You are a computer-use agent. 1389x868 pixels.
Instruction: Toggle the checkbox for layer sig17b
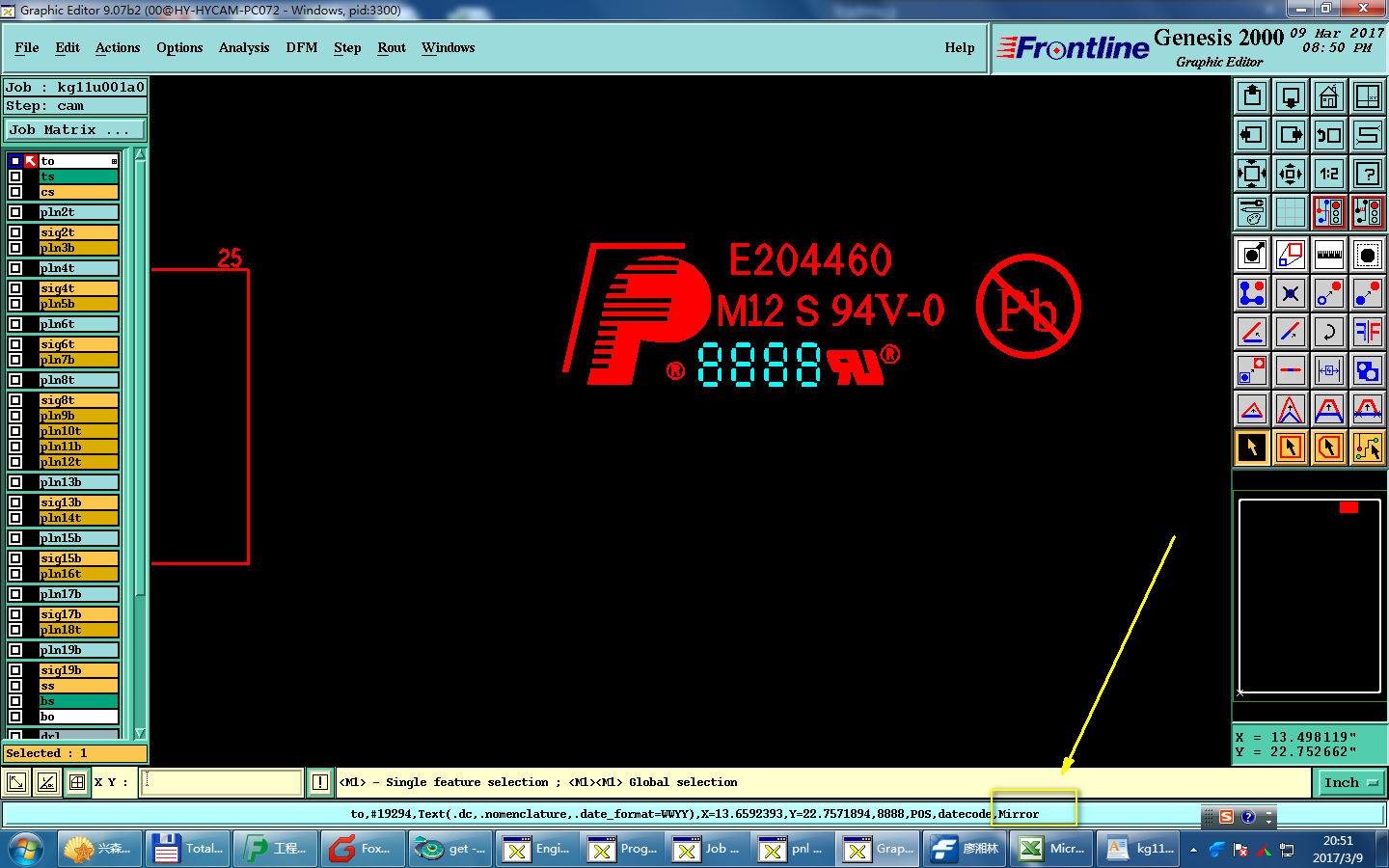(x=15, y=614)
